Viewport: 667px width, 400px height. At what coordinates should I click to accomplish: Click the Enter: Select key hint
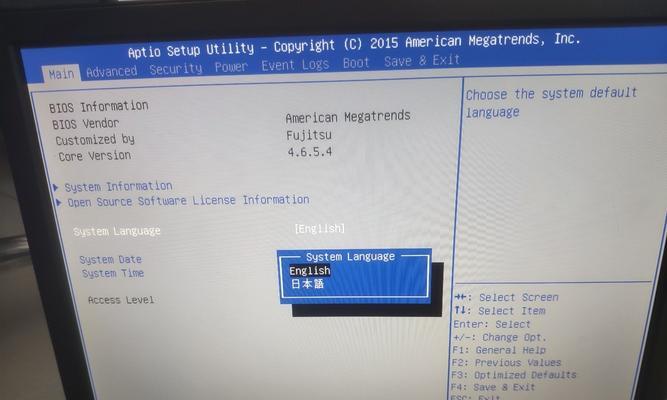tap(492, 324)
